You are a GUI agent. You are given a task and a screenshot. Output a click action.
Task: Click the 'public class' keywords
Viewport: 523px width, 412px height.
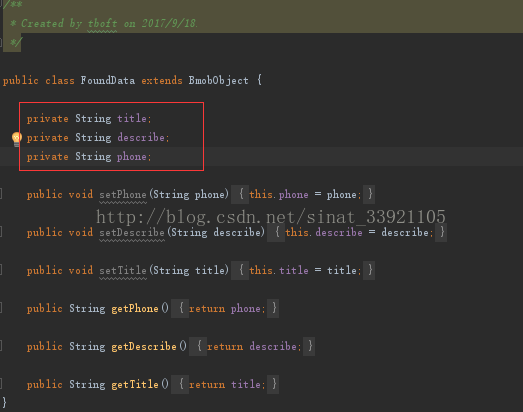(x=39, y=81)
